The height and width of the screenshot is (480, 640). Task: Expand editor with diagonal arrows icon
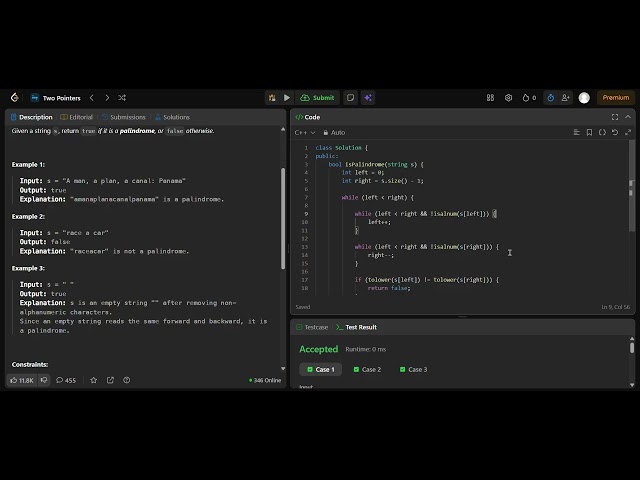coord(628,132)
